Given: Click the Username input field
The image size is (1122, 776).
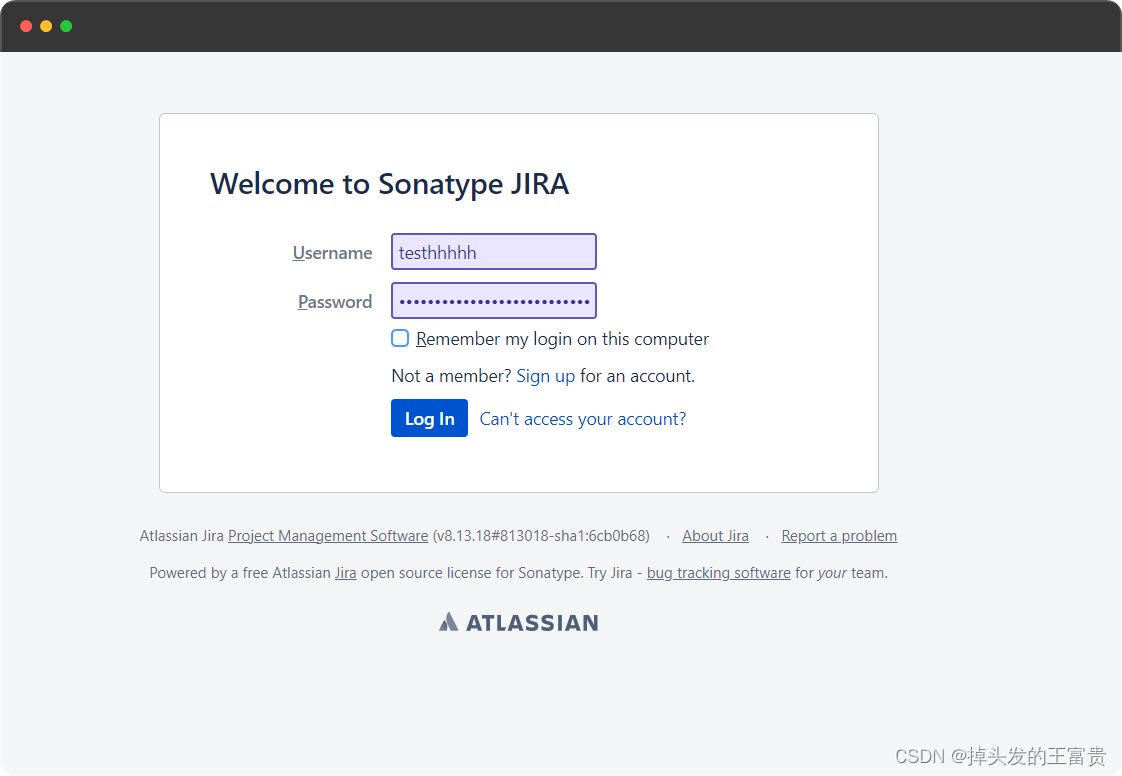Looking at the screenshot, I should (x=494, y=252).
